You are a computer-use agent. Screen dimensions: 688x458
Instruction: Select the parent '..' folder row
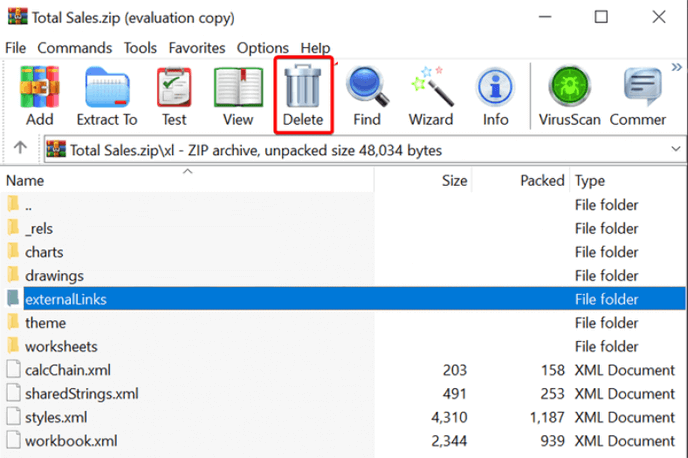click(344, 205)
